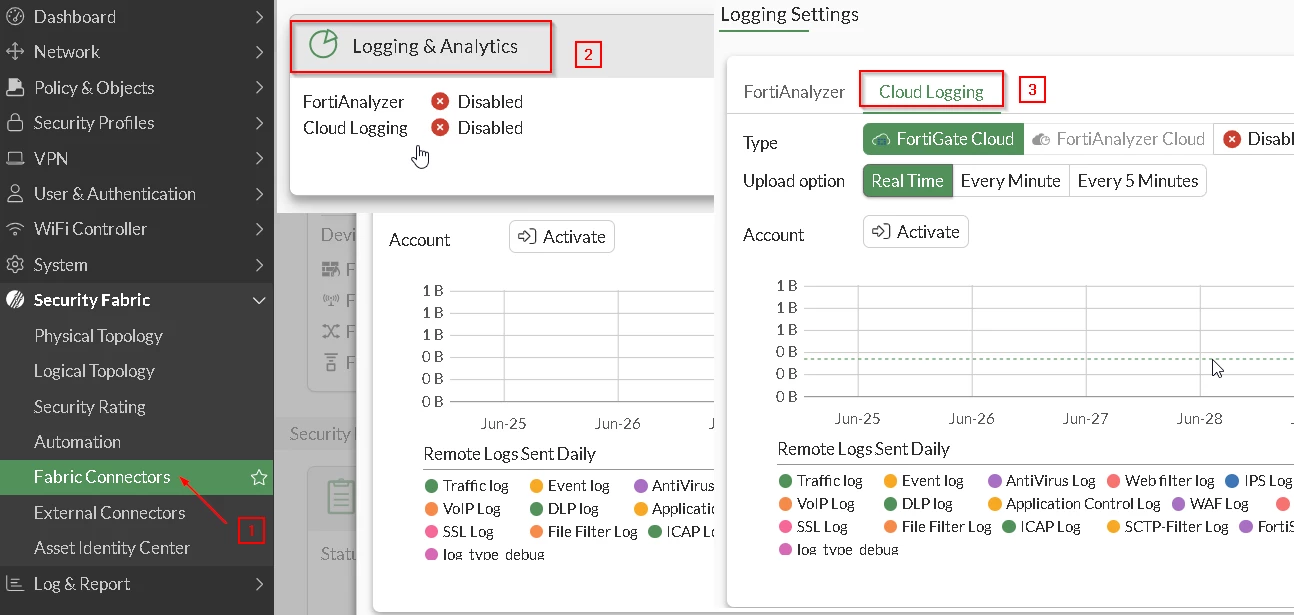Select FortiAnalyzer Cloud logging type

click(x=1119, y=139)
